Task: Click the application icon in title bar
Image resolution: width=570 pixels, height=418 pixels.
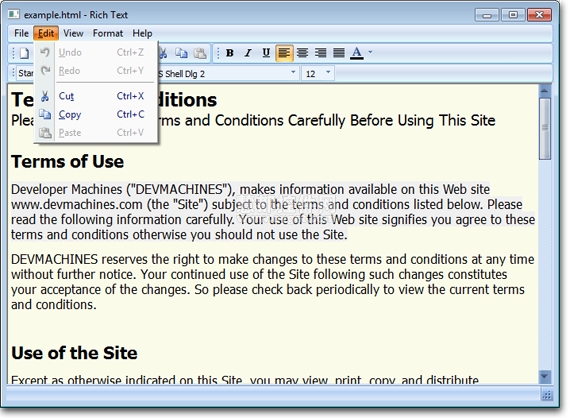Action: coord(13,14)
